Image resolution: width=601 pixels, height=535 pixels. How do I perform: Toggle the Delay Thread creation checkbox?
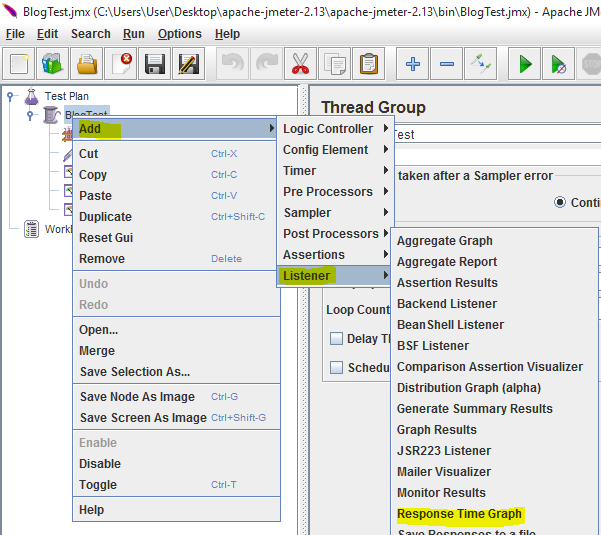[x=336, y=338]
